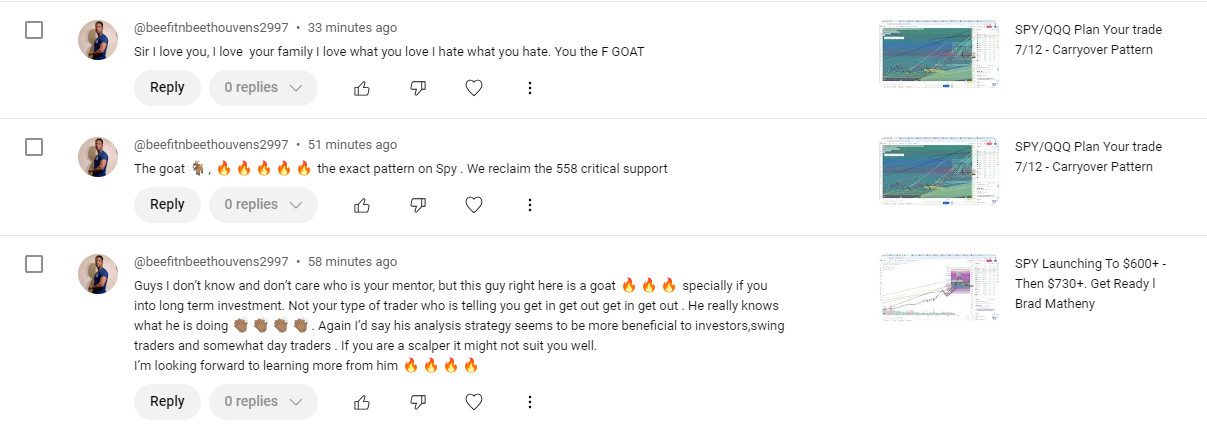Expand replies on the 58 minutes ago comment
The height and width of the screenshot is (427, 1207).
click(263, 402)
